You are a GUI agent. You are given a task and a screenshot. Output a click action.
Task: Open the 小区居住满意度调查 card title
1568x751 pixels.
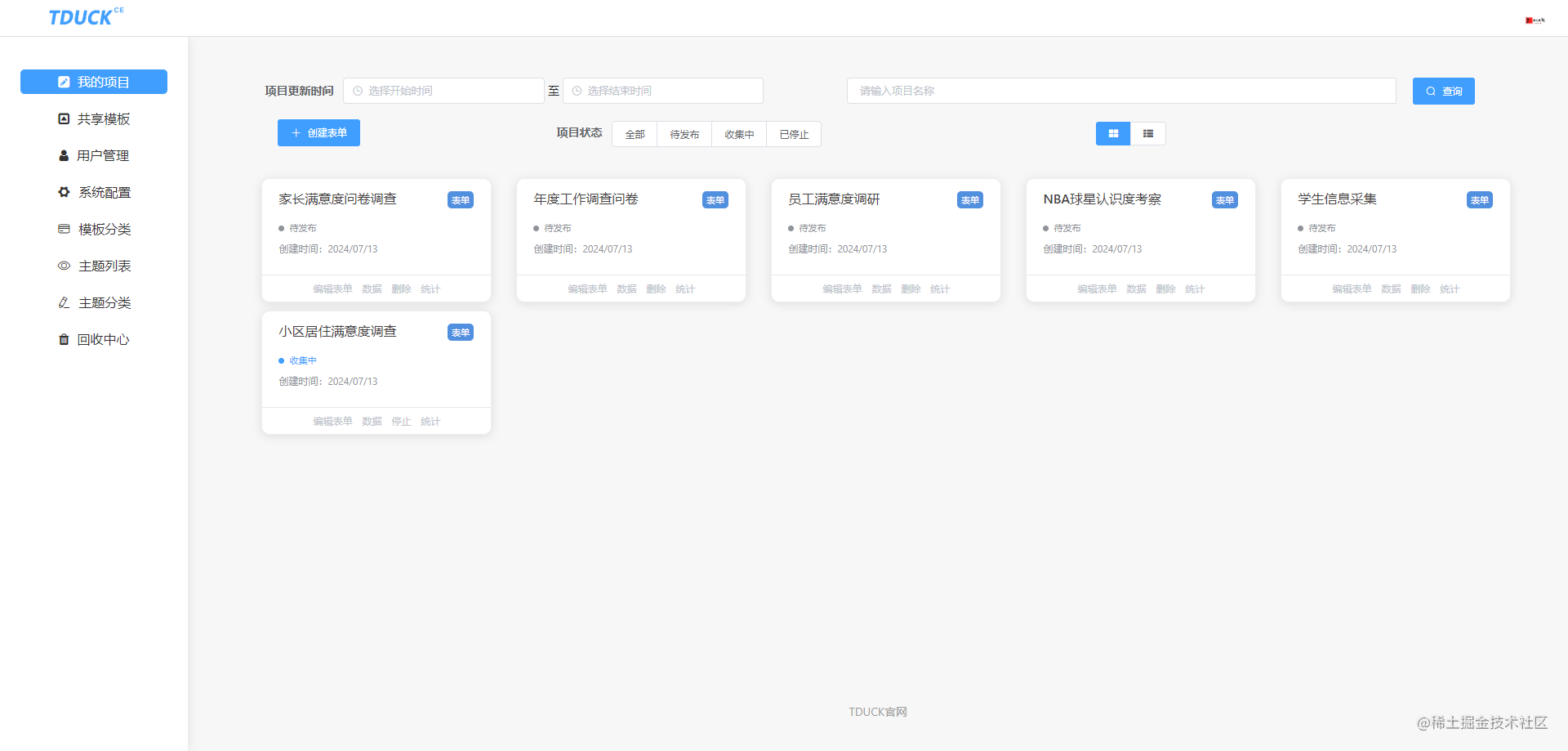[x=337, y=331]
